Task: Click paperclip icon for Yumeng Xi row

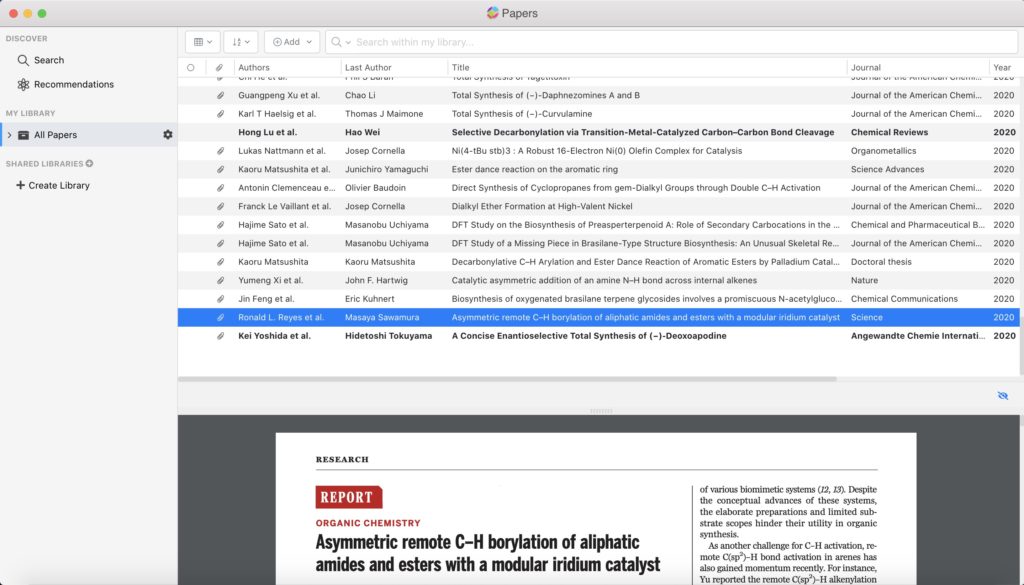Action: pyautogui.click(x=221, y=280)
